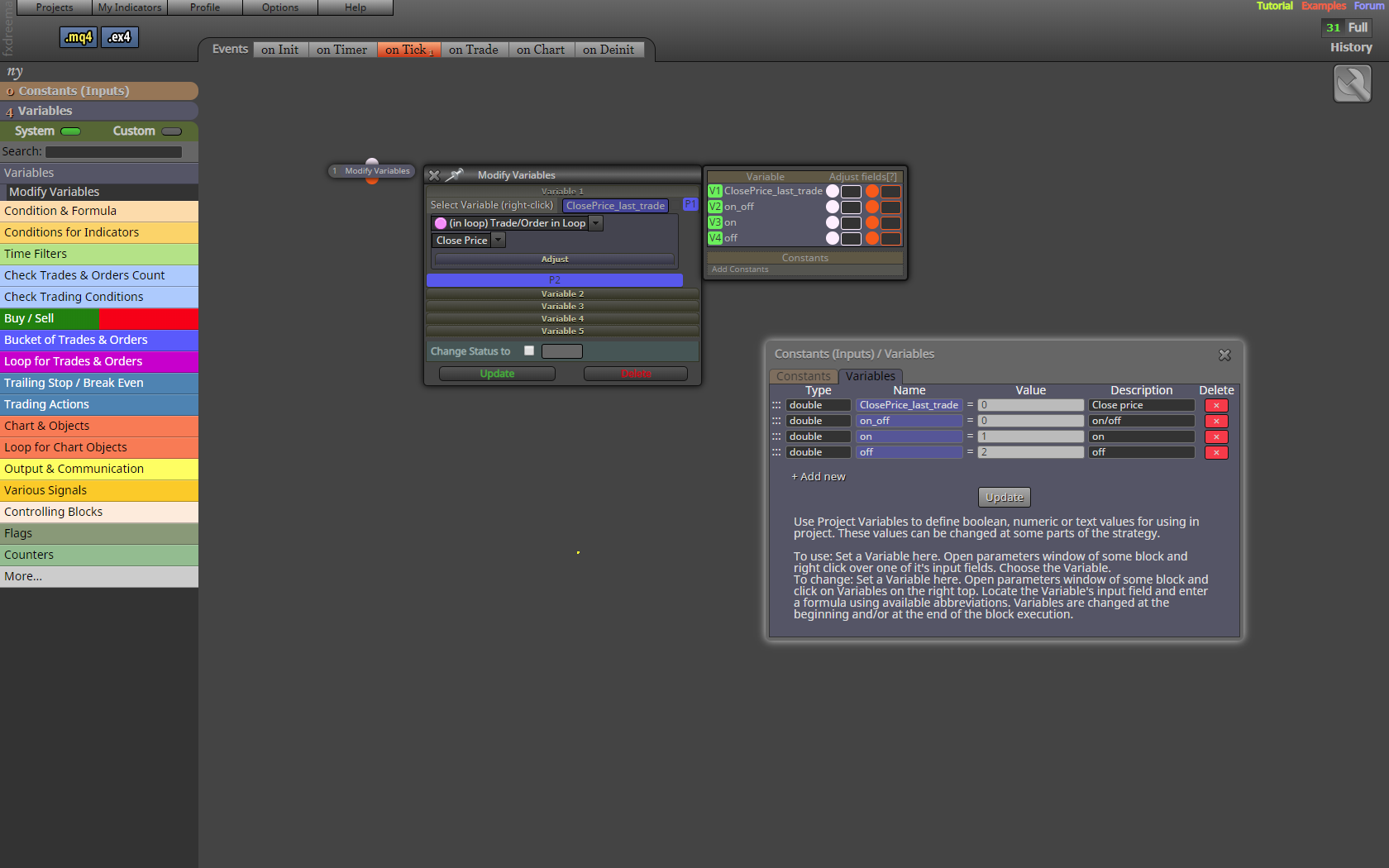Open the Close Price dropdown

coord(498,241)
